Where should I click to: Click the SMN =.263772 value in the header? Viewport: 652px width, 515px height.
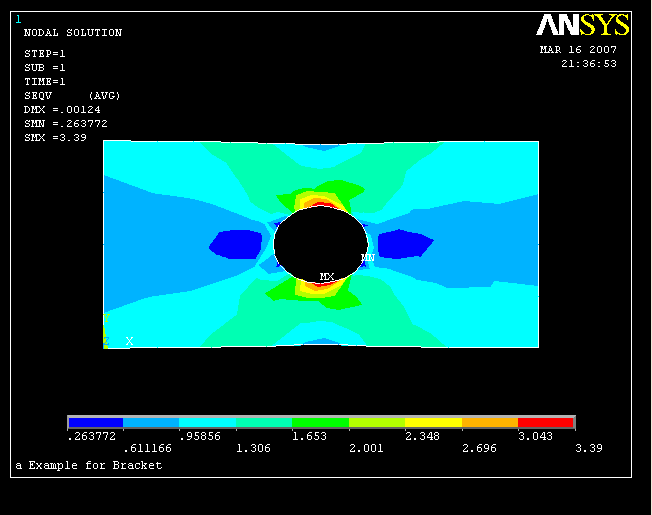point(66,123)
